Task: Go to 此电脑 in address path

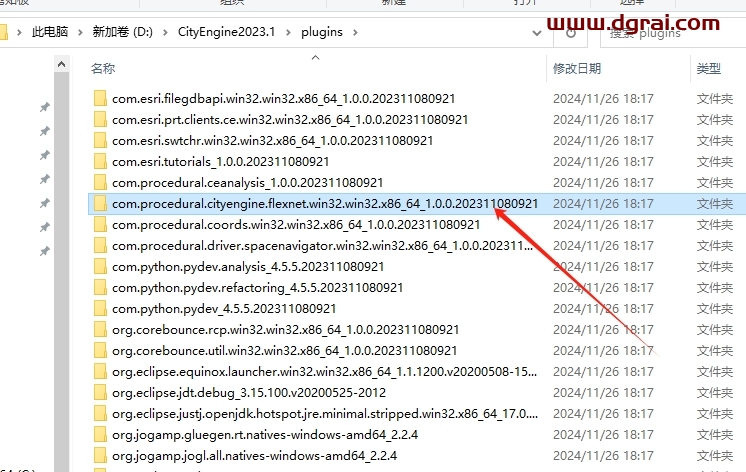Action: pyautogui.click(x=50, y=32)
